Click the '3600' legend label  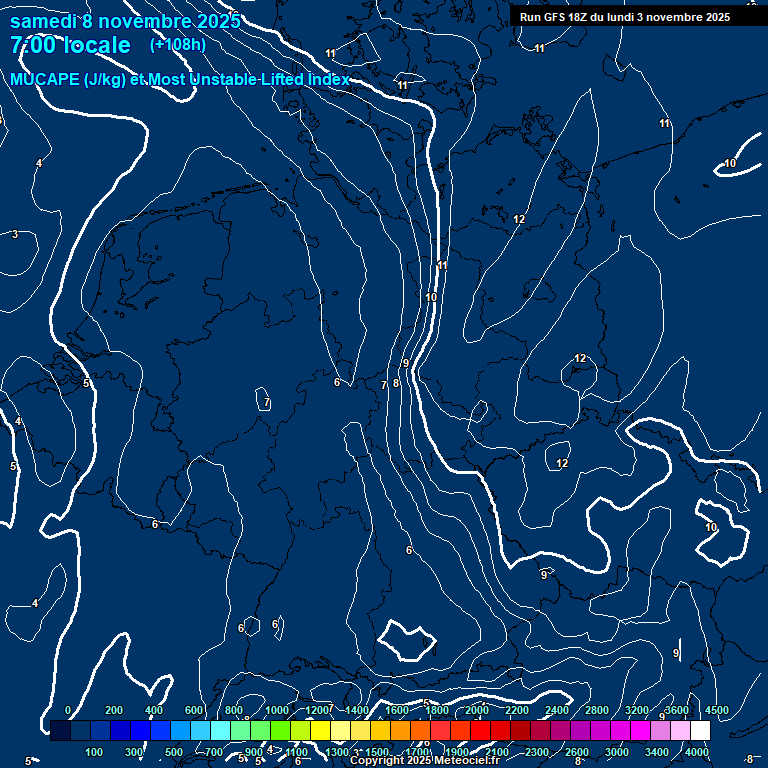(677, 710)
